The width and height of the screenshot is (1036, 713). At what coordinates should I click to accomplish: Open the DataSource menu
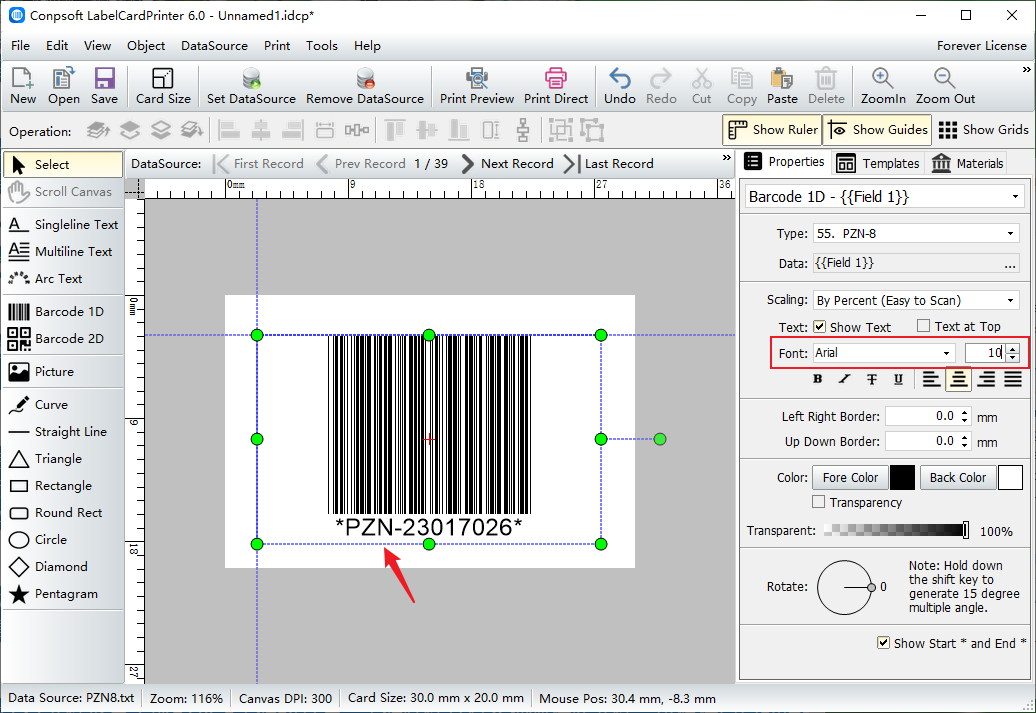coord(214,46)
